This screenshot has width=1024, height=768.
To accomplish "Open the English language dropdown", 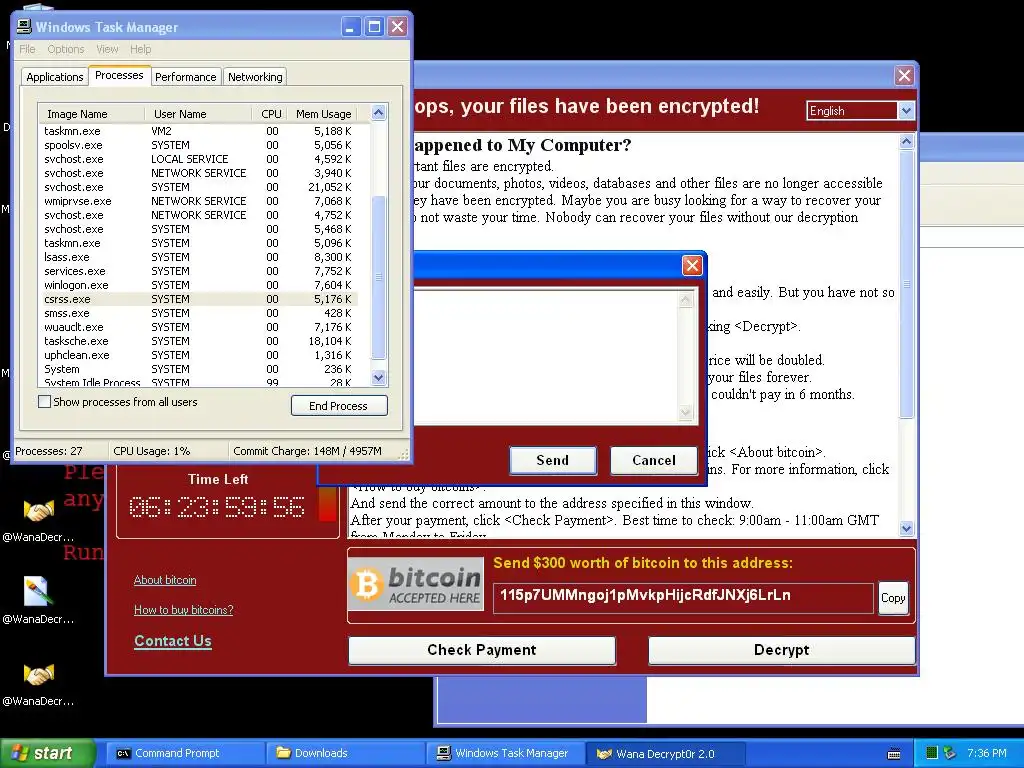I will pos(906,110).
